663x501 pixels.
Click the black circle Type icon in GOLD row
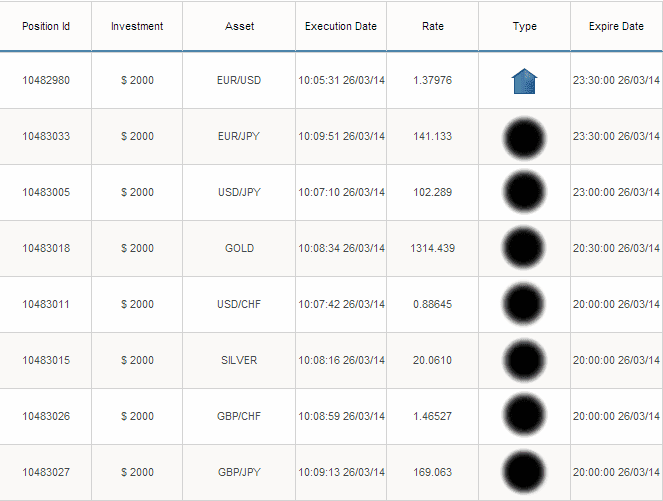(523, 248)
